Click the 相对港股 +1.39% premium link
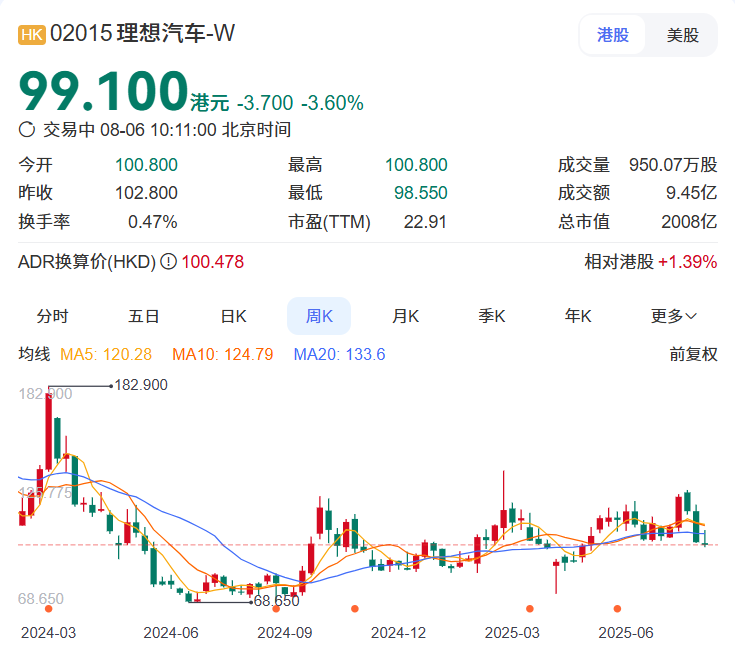 pyautogui.click(x=650, y=262)
